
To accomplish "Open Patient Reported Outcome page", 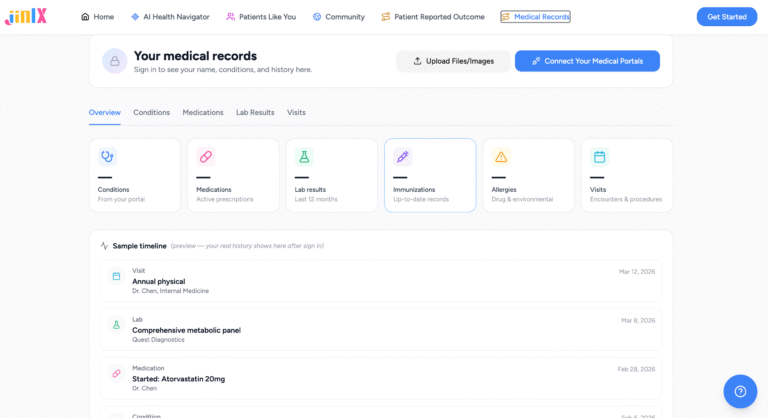I will (433, 17).
